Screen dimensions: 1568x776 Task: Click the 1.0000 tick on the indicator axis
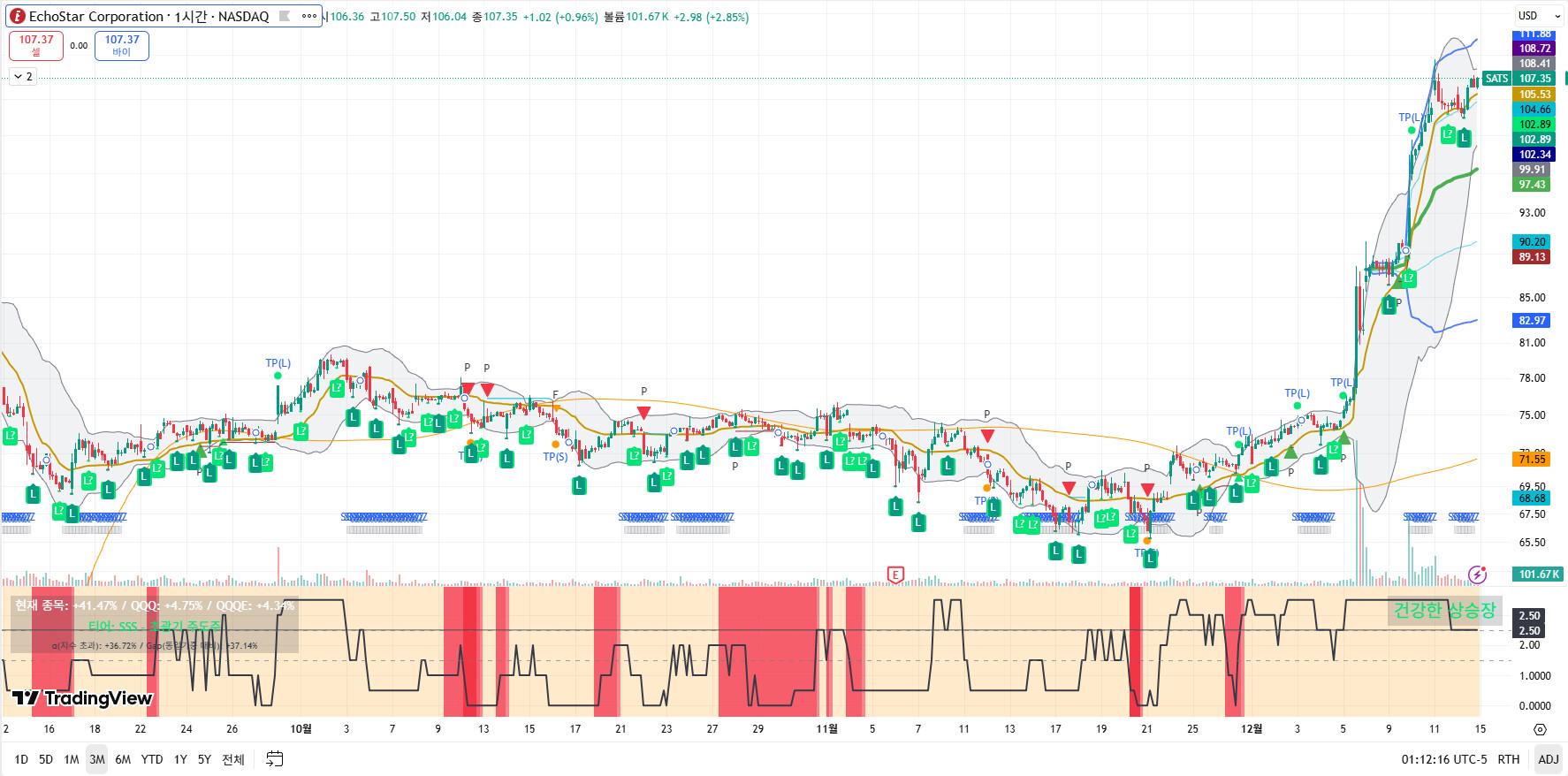coord(1535,676)
